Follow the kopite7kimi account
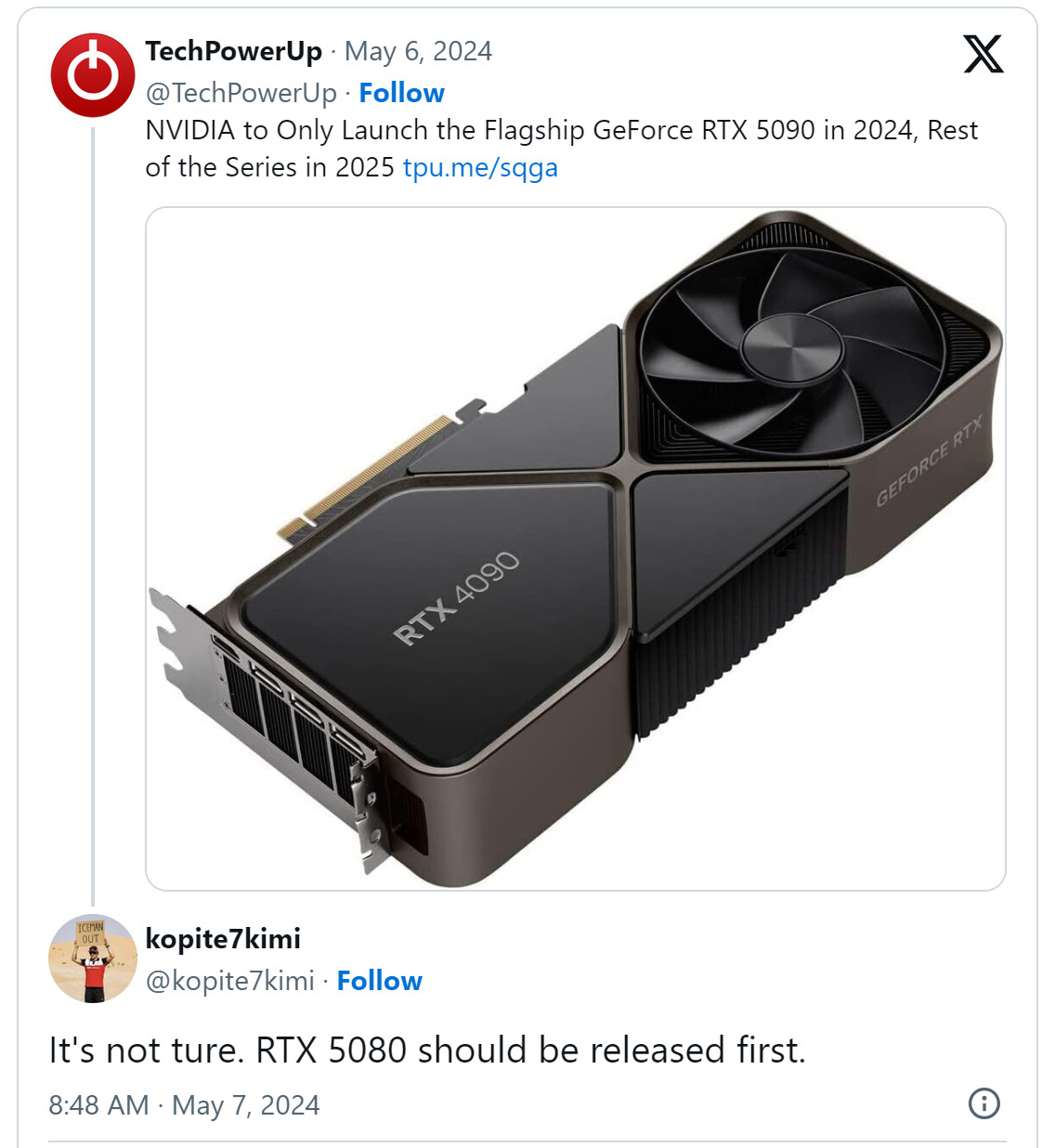The image size is (1055, 1148). [x=379, y=980]
